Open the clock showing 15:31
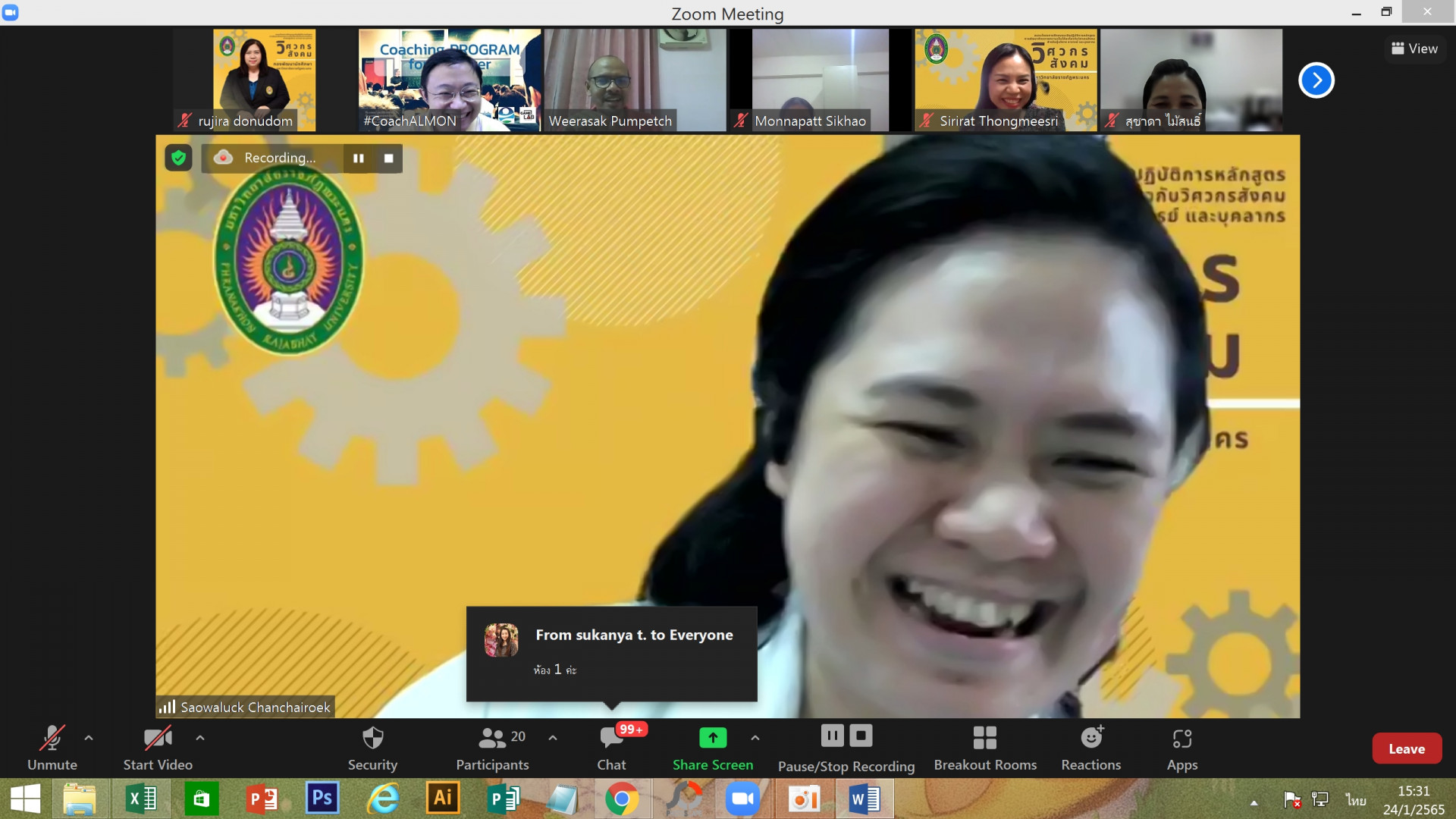This screenshot has width=1456, height=819. [1414, 800]
